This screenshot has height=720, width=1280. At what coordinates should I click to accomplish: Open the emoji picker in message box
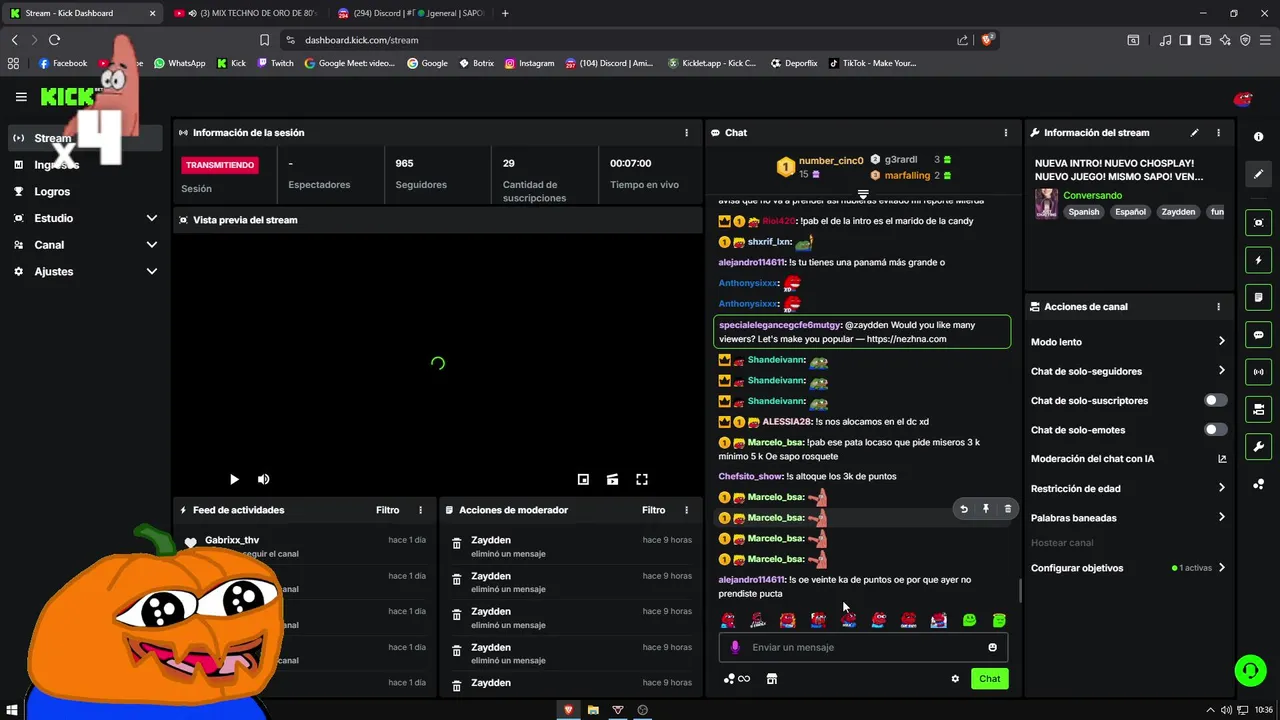pyautogui.click(x=992, y=647)
